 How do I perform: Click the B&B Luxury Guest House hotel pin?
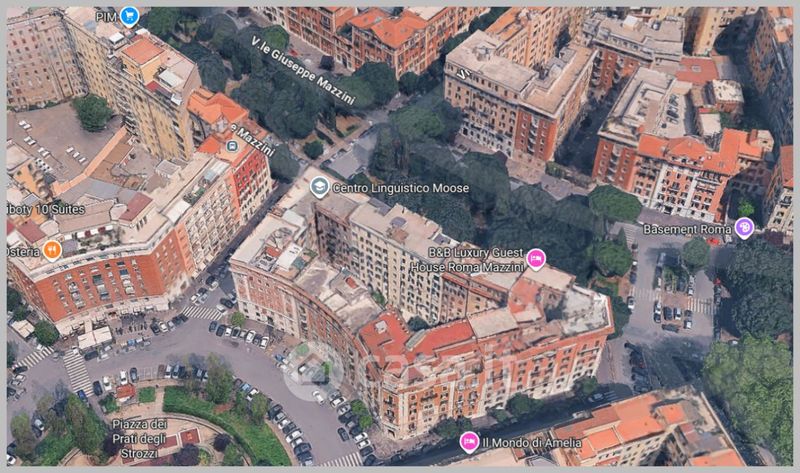coord(536,259)
